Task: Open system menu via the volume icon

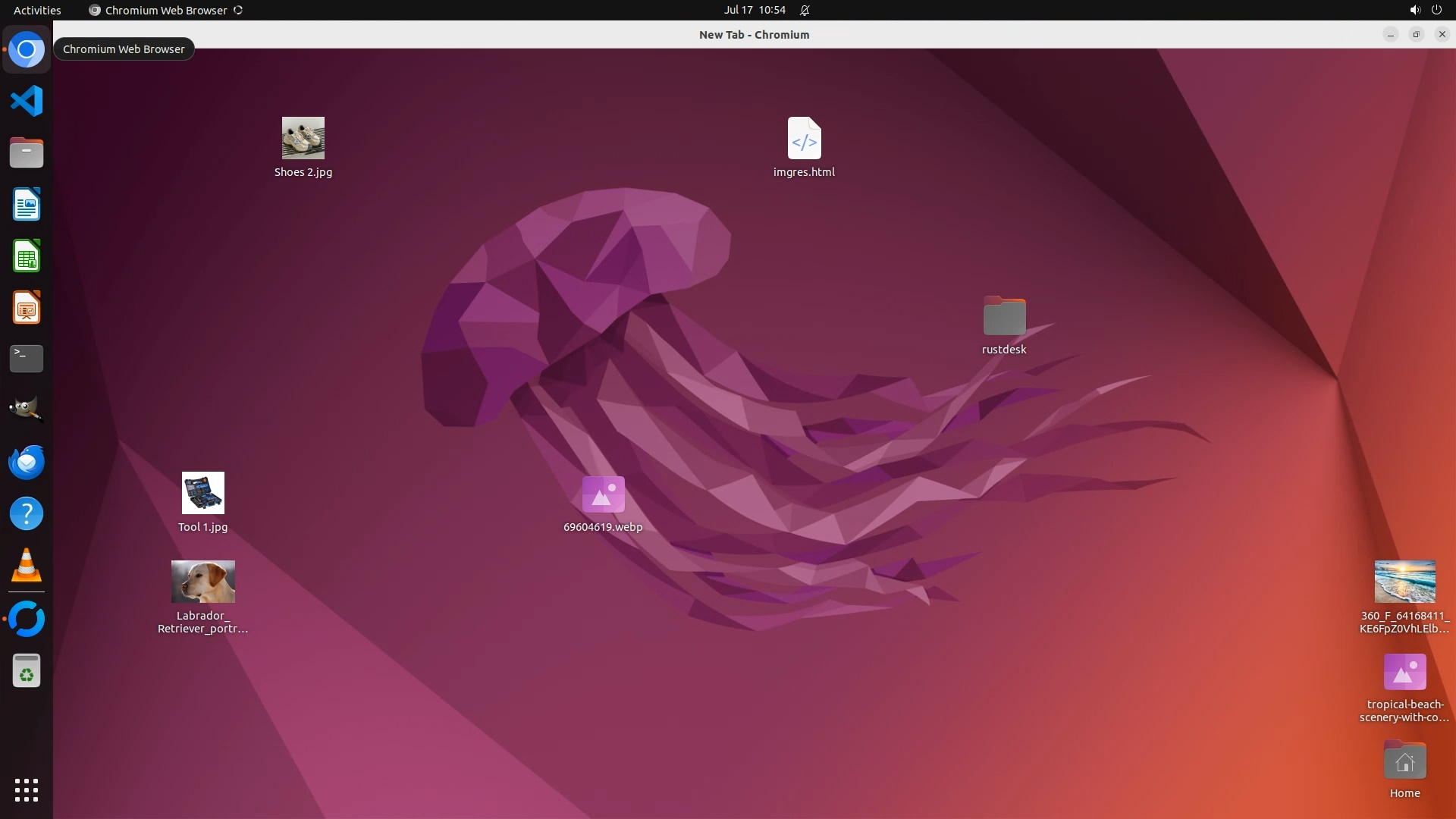Action: [1414, 10]
